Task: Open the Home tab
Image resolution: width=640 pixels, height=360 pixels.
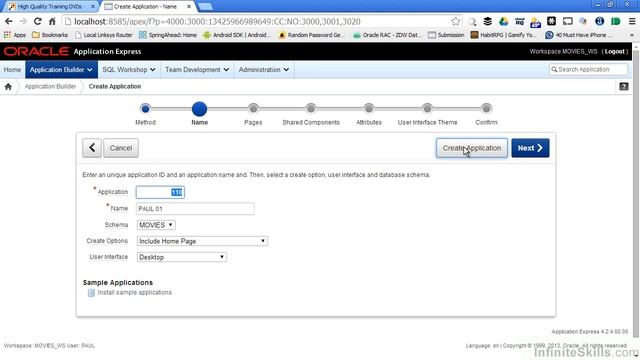Action: click(12, 70)
